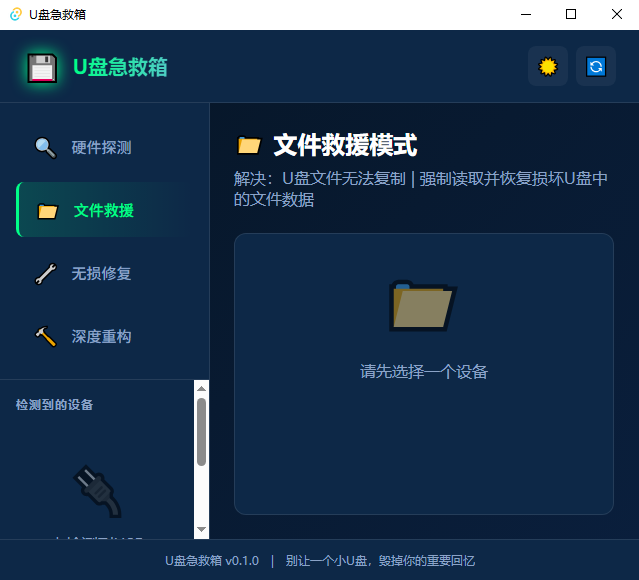Click the 检测到的设备 section heading
The height and width of the screenshot is (580, 639).
click(54, 405)
